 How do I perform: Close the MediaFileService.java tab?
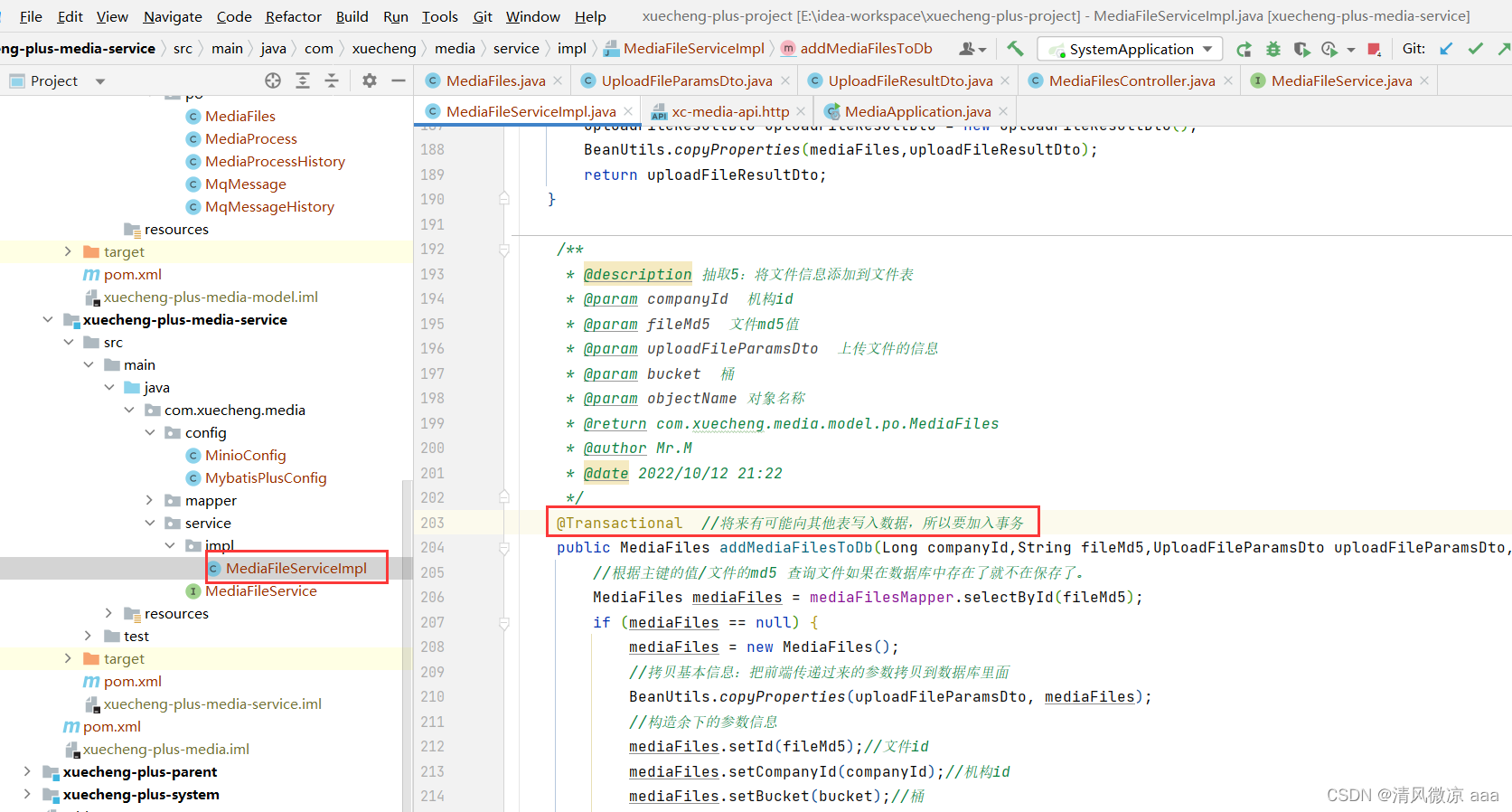(1424, 80)
